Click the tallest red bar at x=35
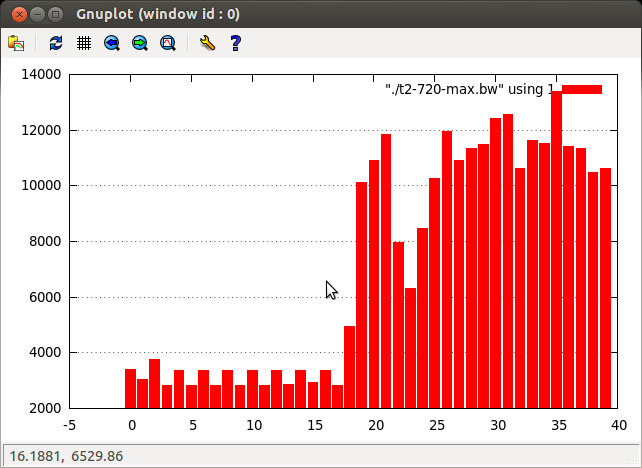This screenshot has height=468, width=642. pyautogui.click(x=556, y=250)
